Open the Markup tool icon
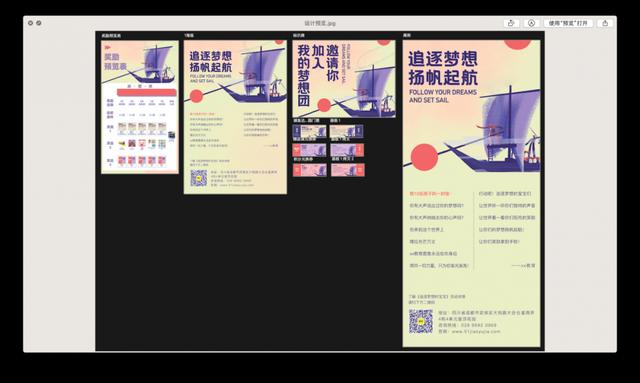 pyautogui.click(x=531, y=23)
